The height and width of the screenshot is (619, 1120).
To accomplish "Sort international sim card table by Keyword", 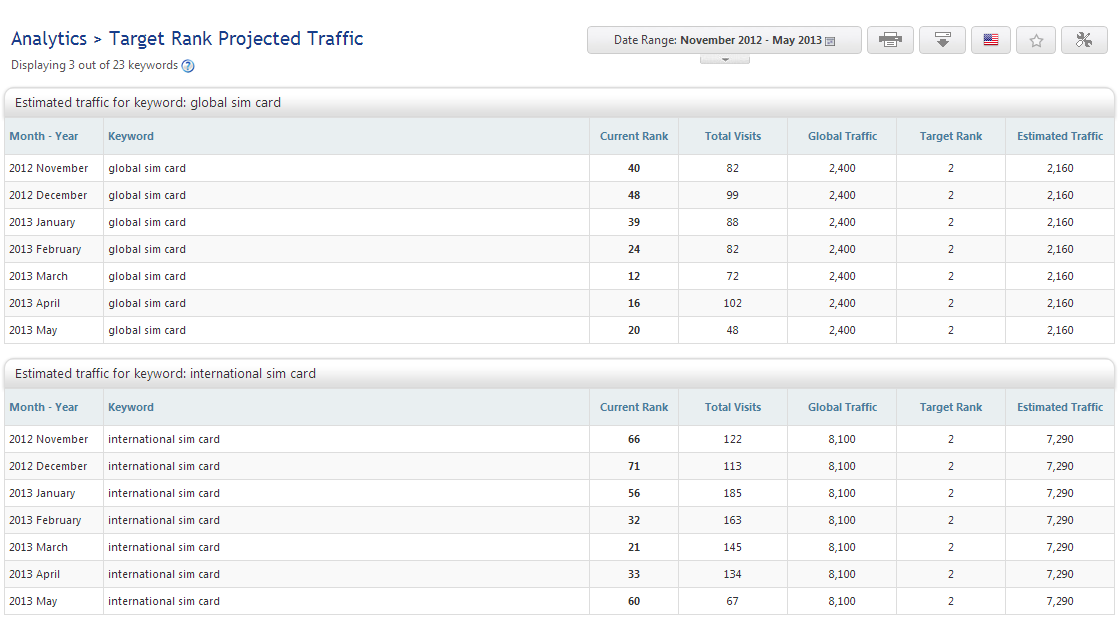I will click(131, 407).
